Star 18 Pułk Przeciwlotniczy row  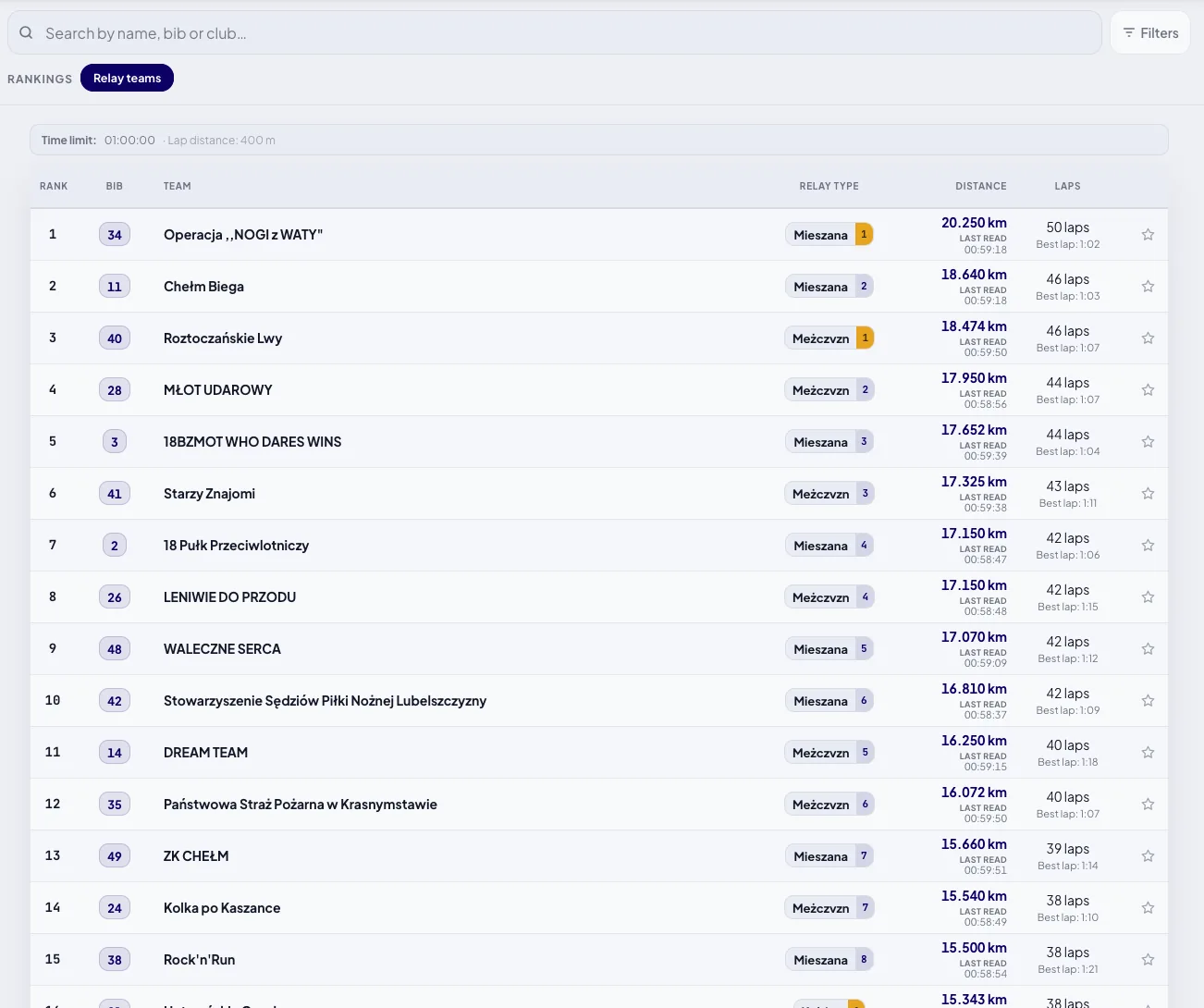1148,546
